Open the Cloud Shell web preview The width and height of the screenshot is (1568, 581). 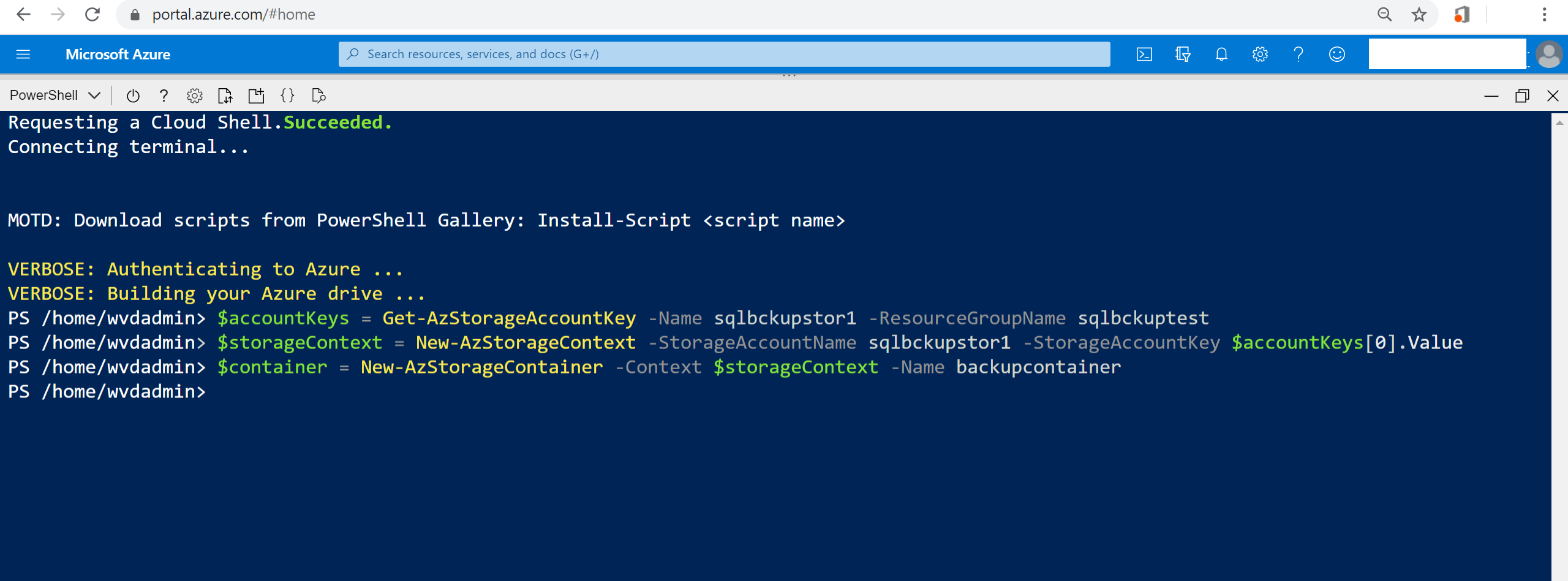coord(318,96)
